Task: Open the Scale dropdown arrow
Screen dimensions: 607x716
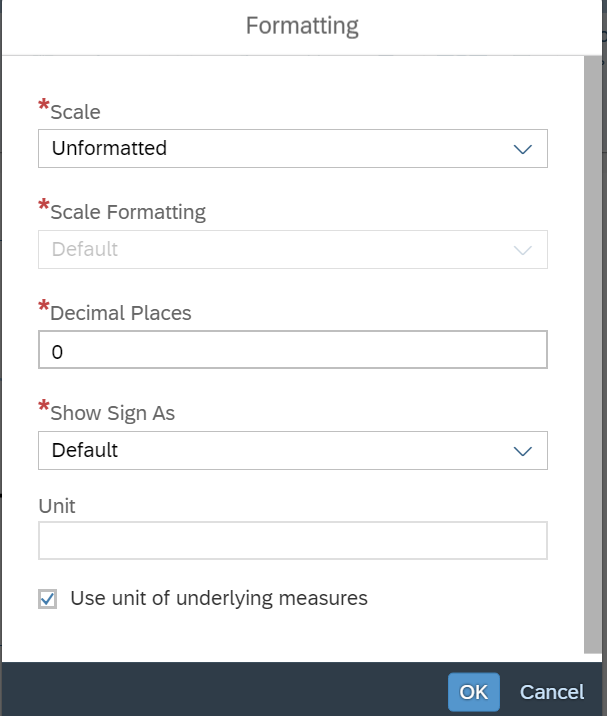Action: tap(523, 149)
